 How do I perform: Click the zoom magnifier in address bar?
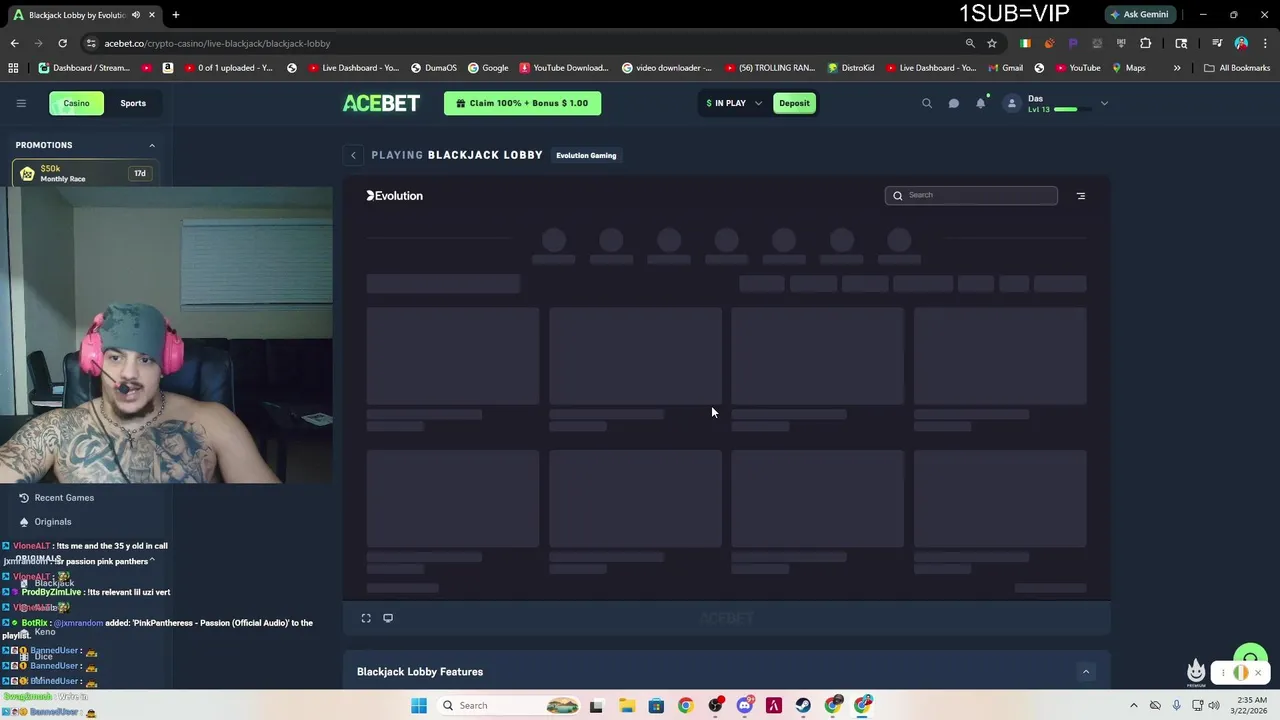click(970, 43)
